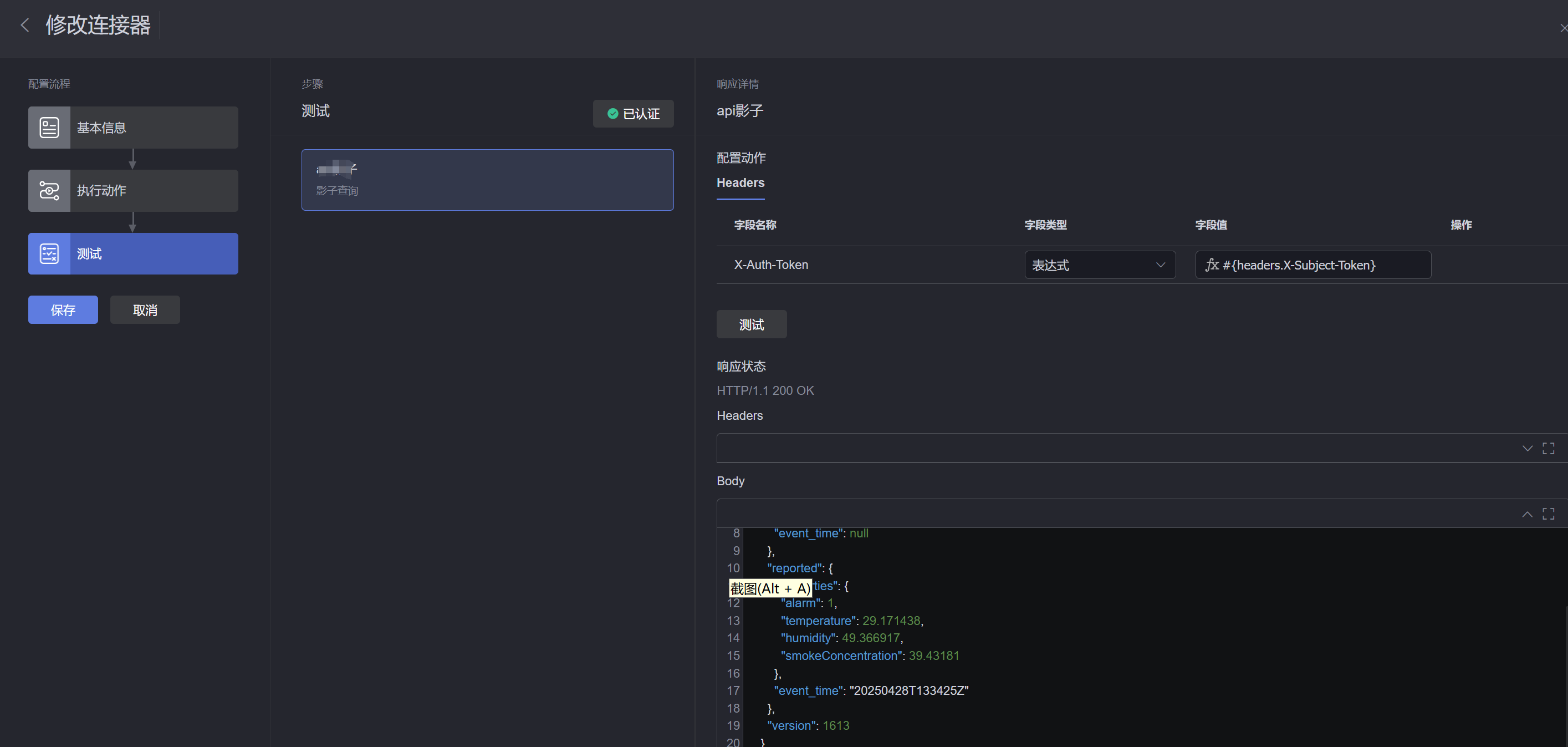Select the 影子查询 step card
Screen dimensions: 1568x747
click(x=487, y=180)
